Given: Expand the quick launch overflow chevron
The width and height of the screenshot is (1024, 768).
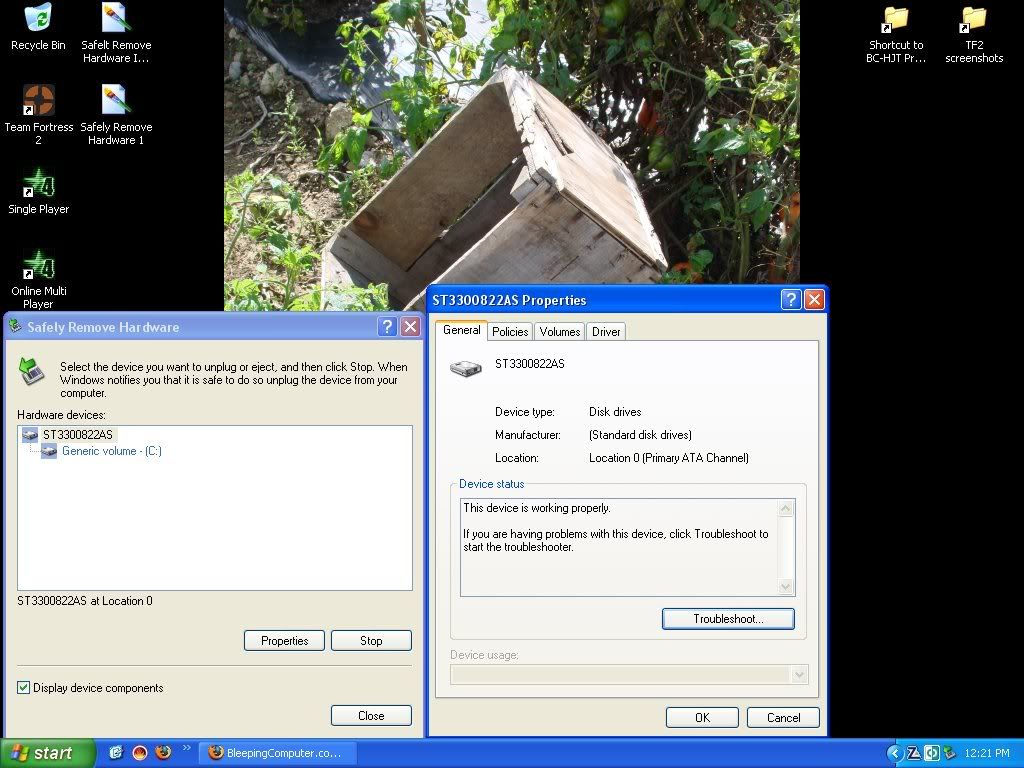Looking at the screenshot, I should 187,748.
